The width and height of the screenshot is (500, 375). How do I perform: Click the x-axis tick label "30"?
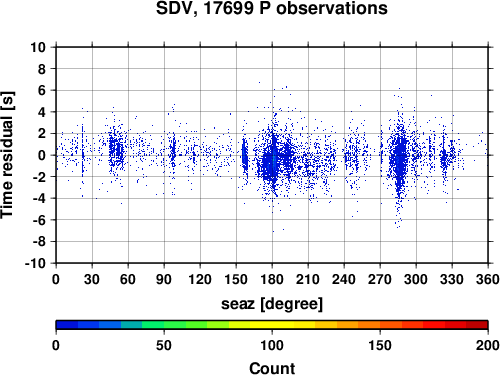click(92, 279)
